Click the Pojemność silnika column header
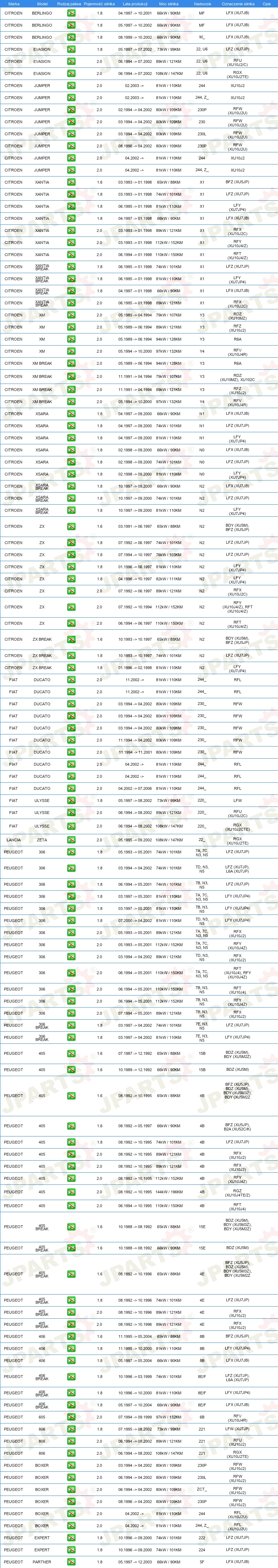Screen dimensions: 278x1568 coord(100,4)
